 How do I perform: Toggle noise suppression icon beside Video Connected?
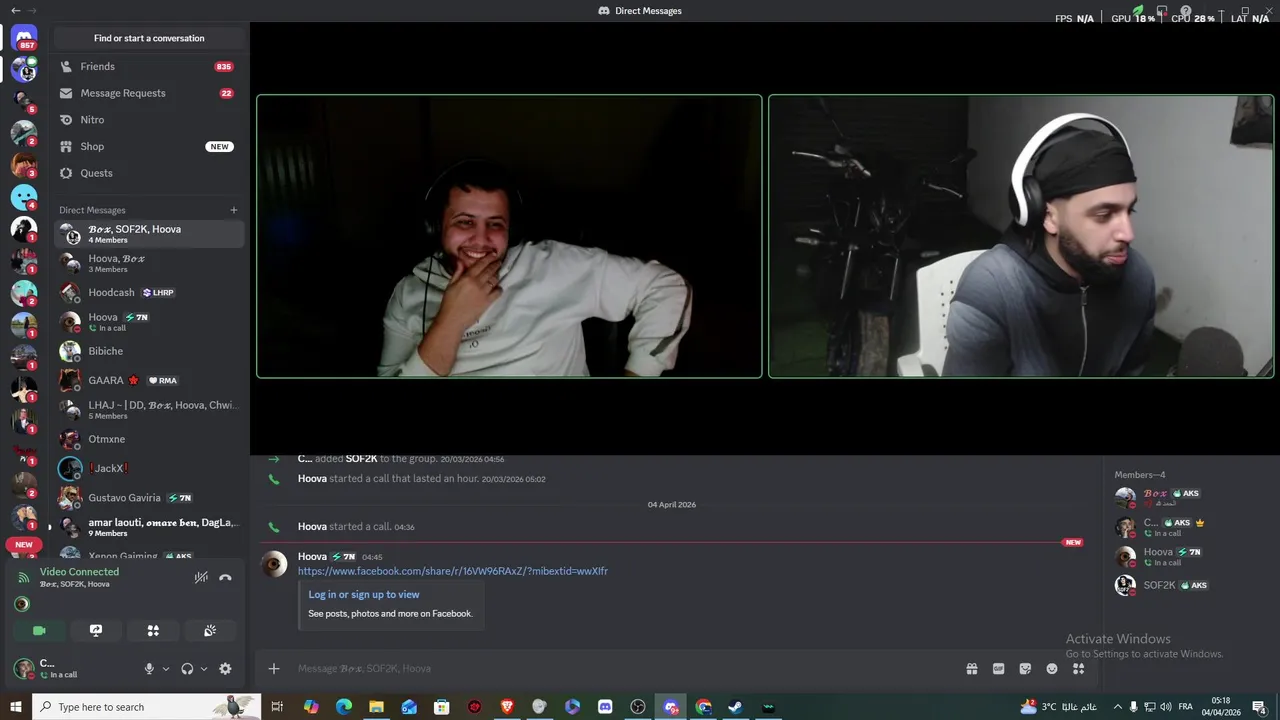[x=201, y=577]
